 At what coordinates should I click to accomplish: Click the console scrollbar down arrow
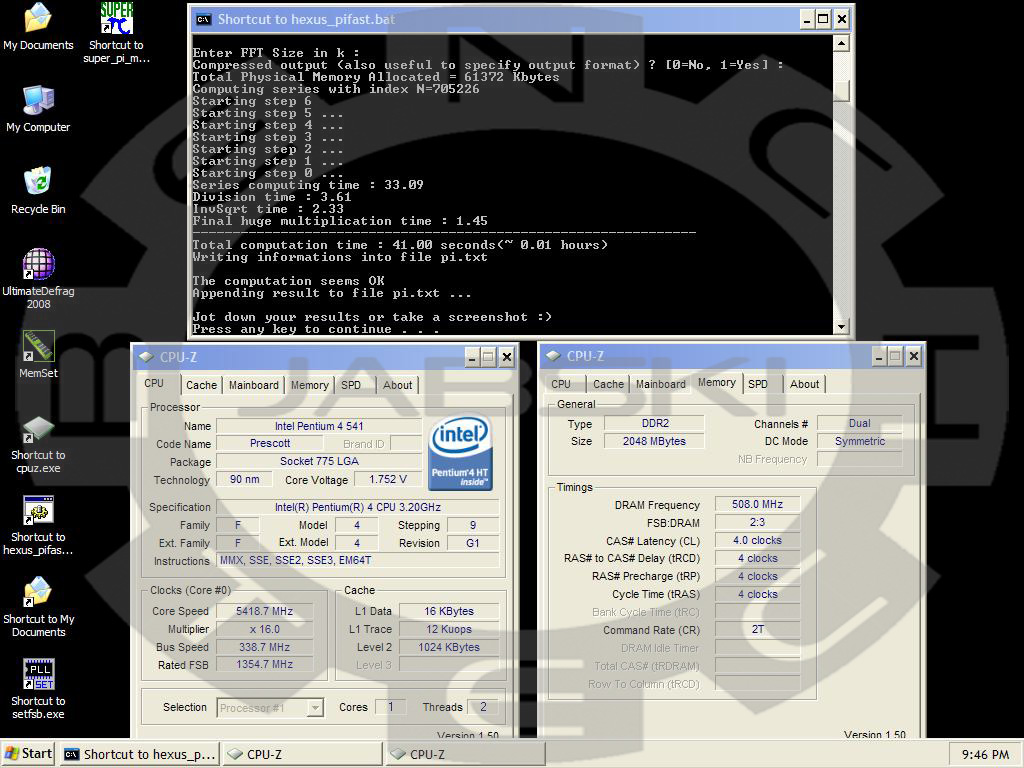tap(841, 327)
